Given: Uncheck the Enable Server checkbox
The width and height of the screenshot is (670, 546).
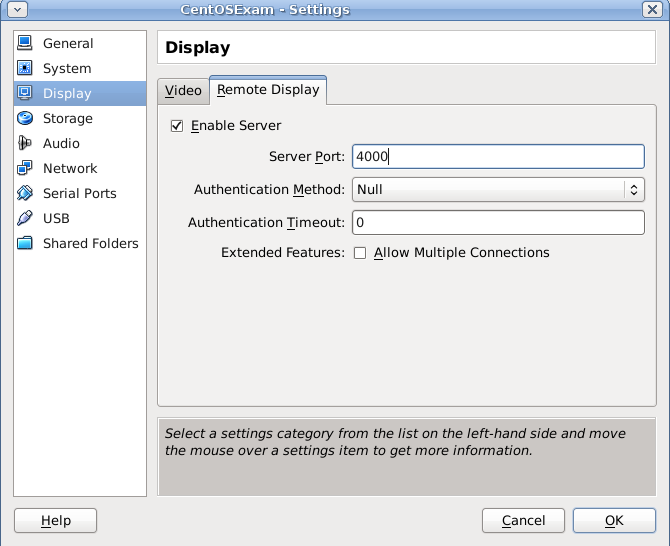Looking at the screenshot, I should (178, 126).
